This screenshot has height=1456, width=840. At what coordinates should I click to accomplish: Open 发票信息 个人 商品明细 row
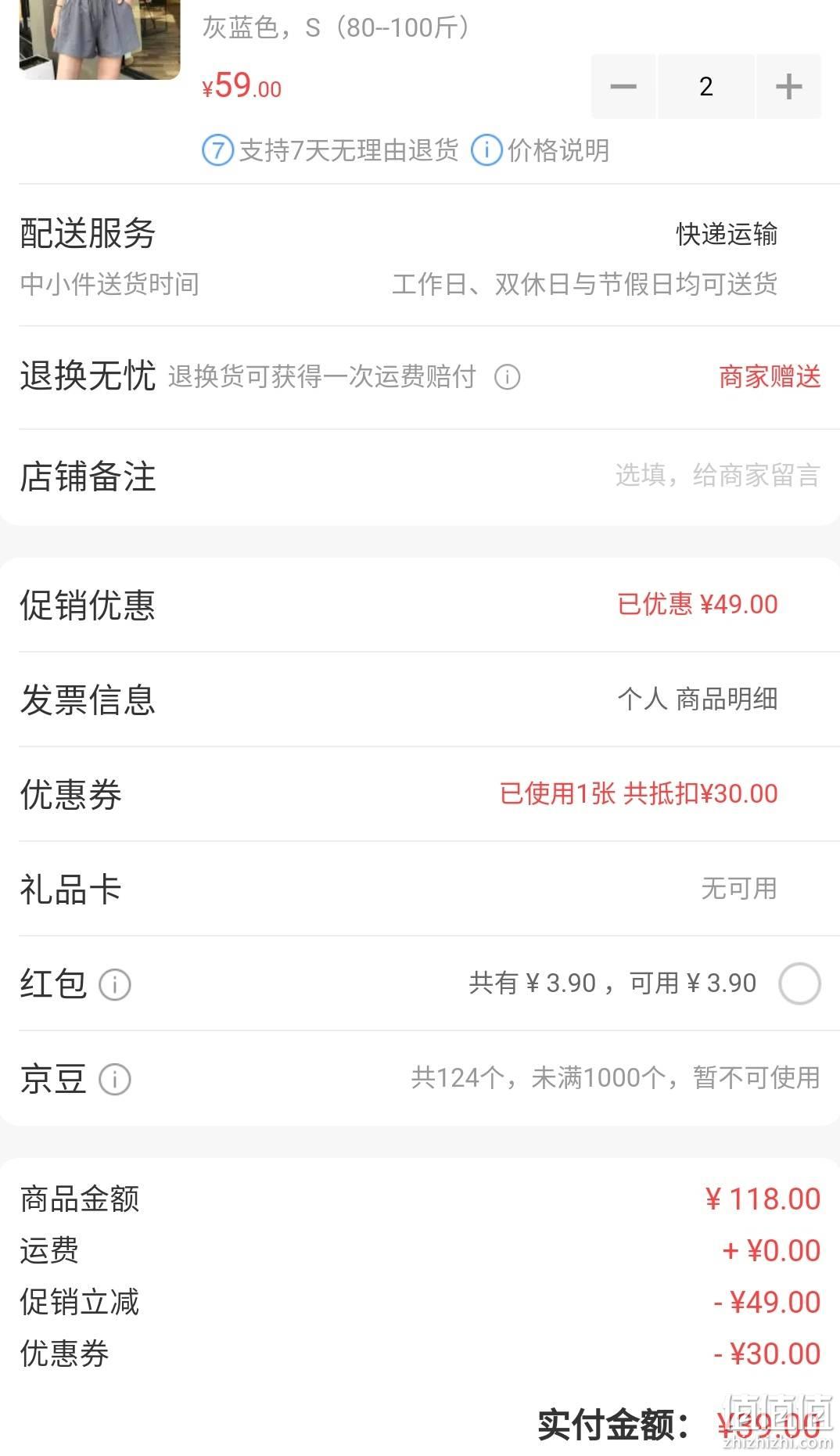click(x=420, y=699)
